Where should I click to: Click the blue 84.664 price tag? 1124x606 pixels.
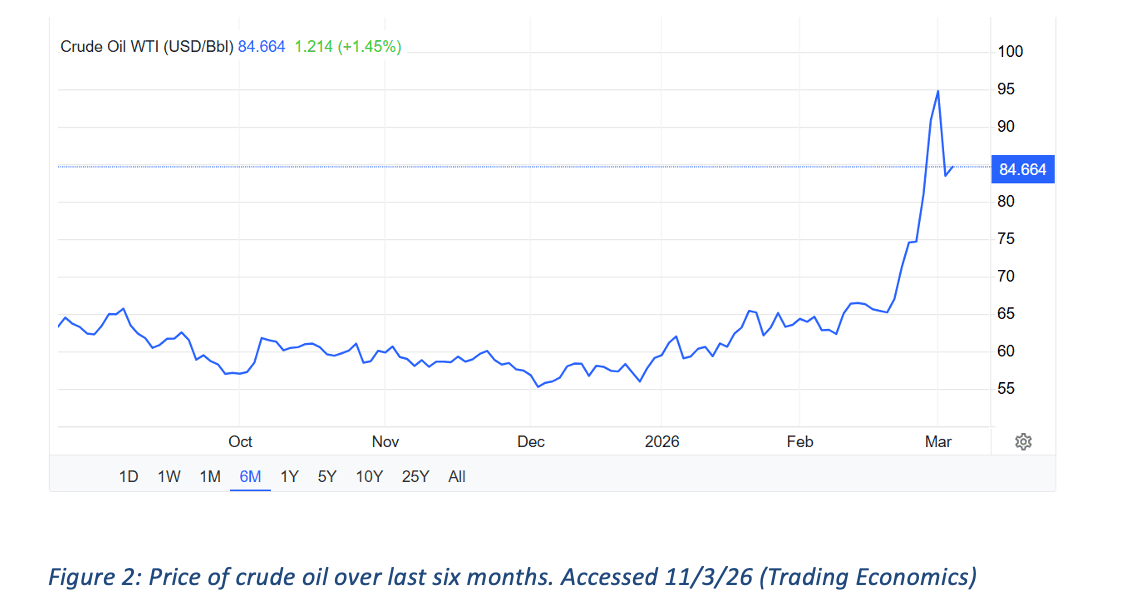[x=1023, y=169]
